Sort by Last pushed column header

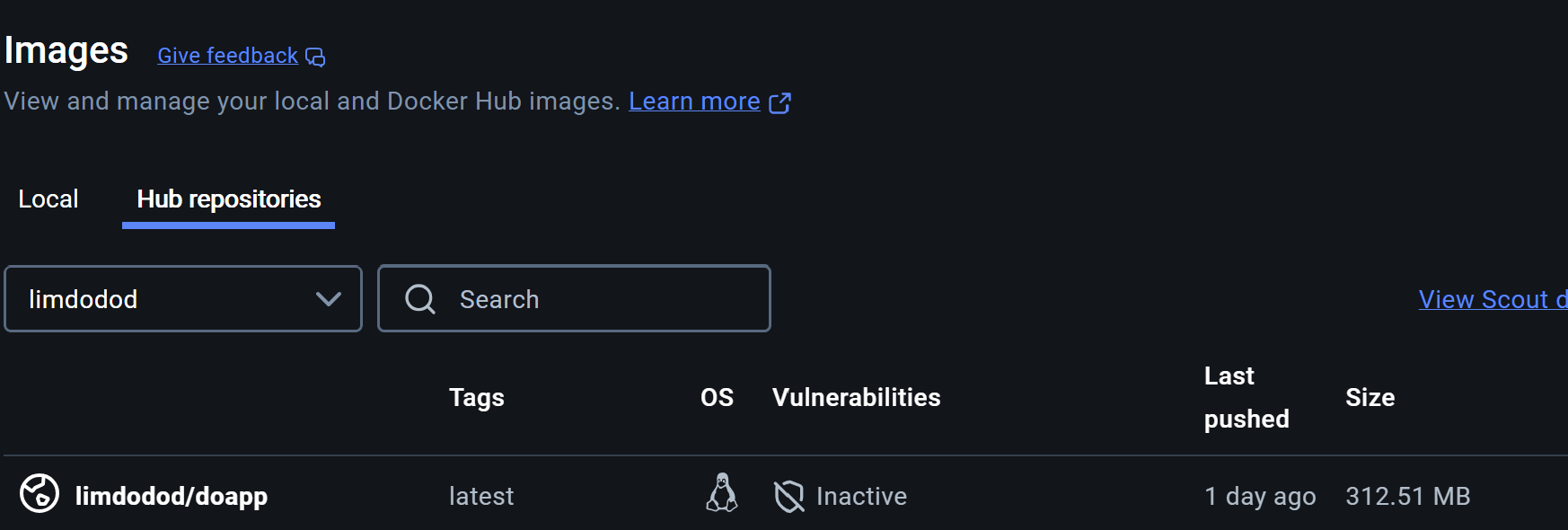1246,397
